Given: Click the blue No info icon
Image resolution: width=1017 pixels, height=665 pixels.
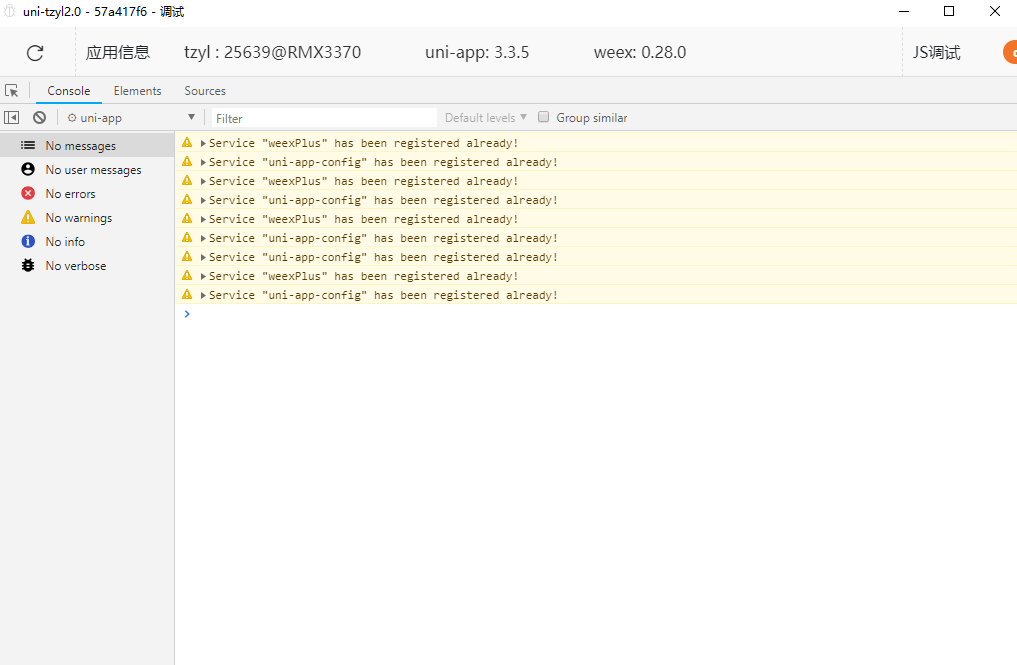Looking at the screenshot, I should click(x=28, y=241).
